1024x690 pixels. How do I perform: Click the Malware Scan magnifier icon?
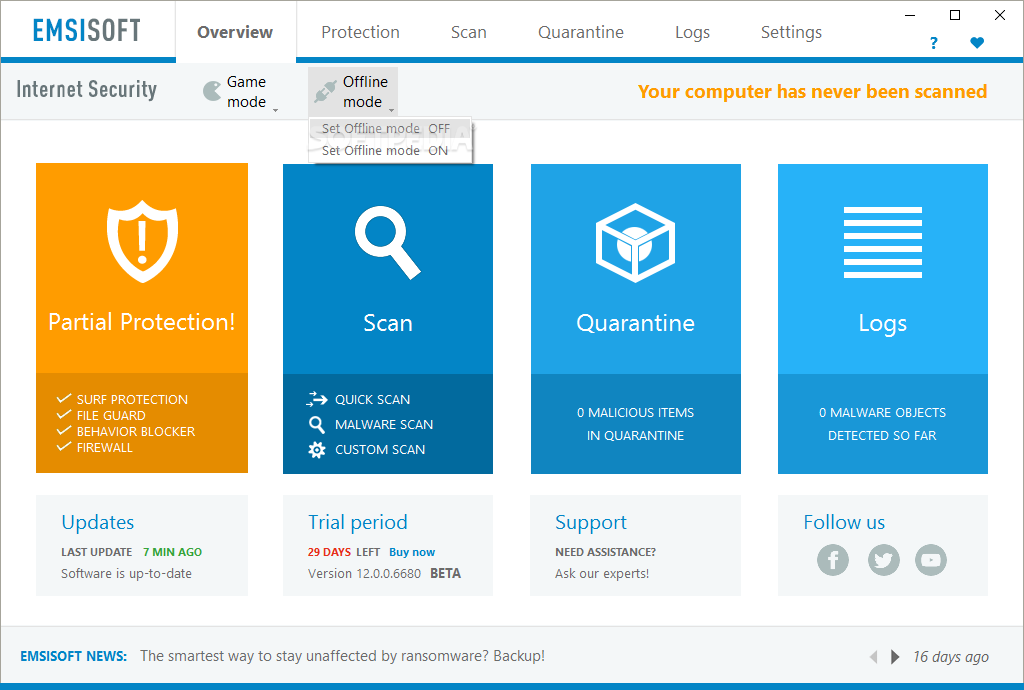(317, 424)
